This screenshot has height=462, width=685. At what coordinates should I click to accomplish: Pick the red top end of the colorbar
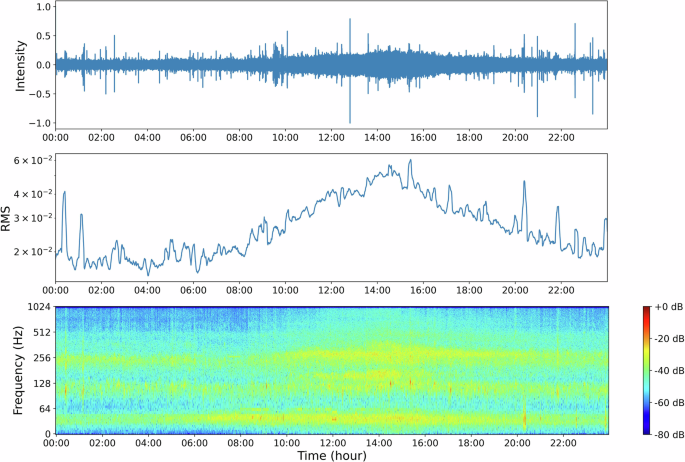pyautogui.click(x=647, y=311)
